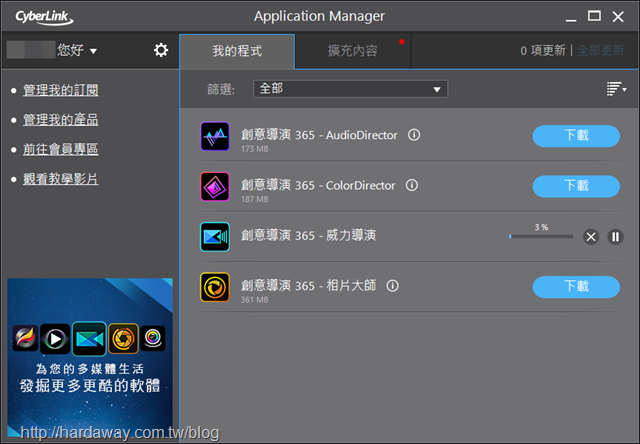
Task: Click the CyberLink logo
Action: click(x=44, y=18)
